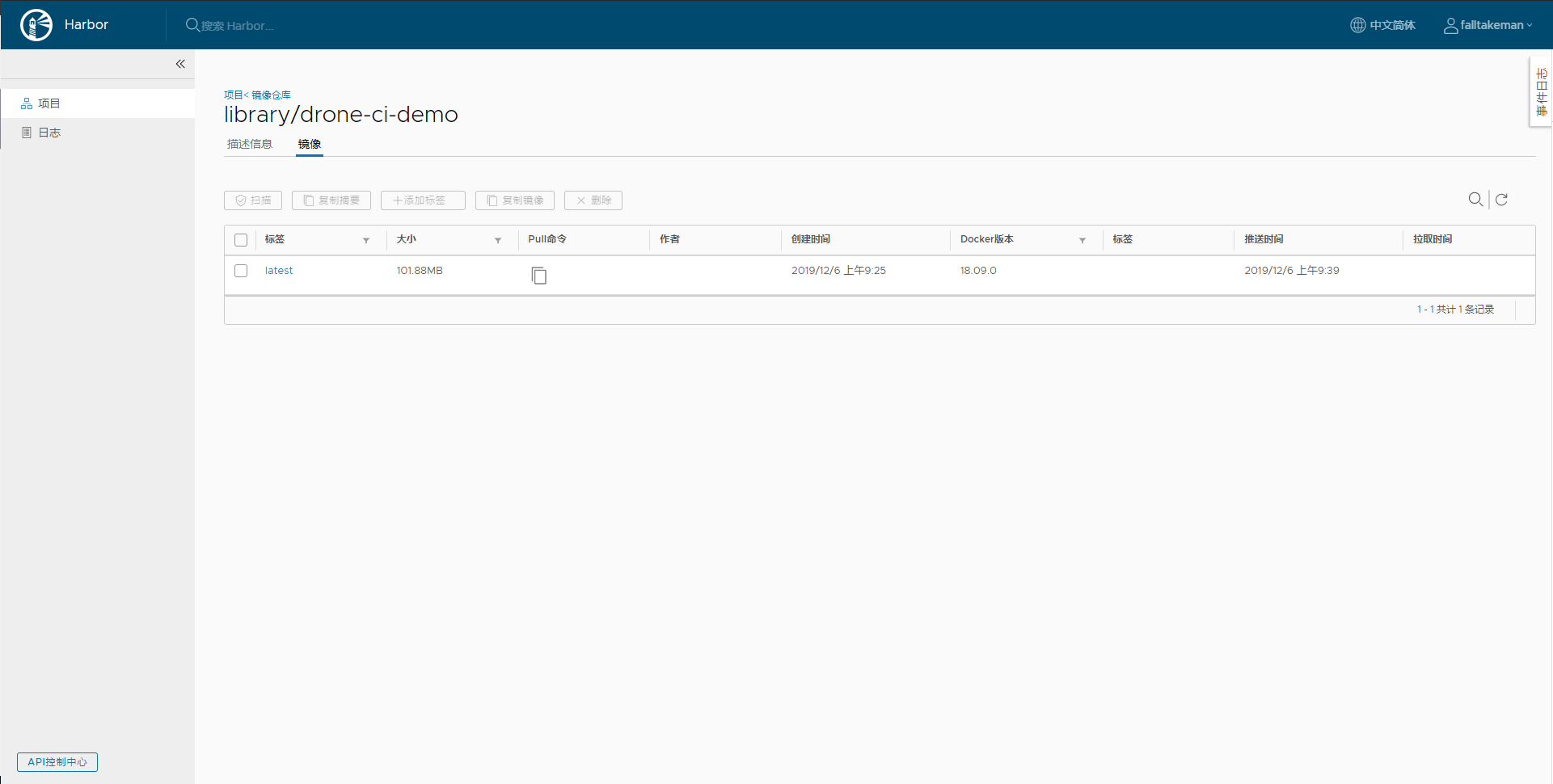Open the filter for the Docker版本 column

(x=1082, y=240)
